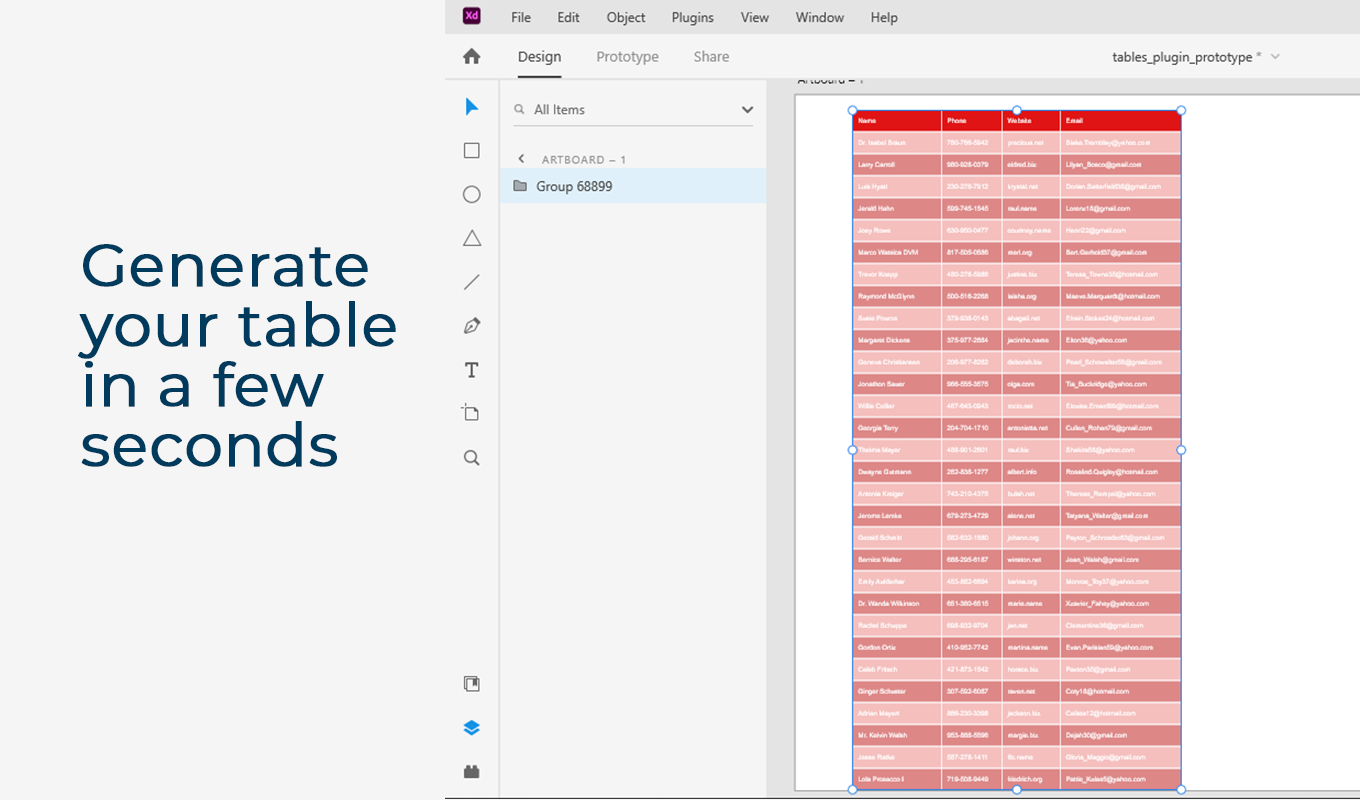Click the Larry Carroll name cell
The height and width of the screenshot is (800, 1360).
click(897, 164)
